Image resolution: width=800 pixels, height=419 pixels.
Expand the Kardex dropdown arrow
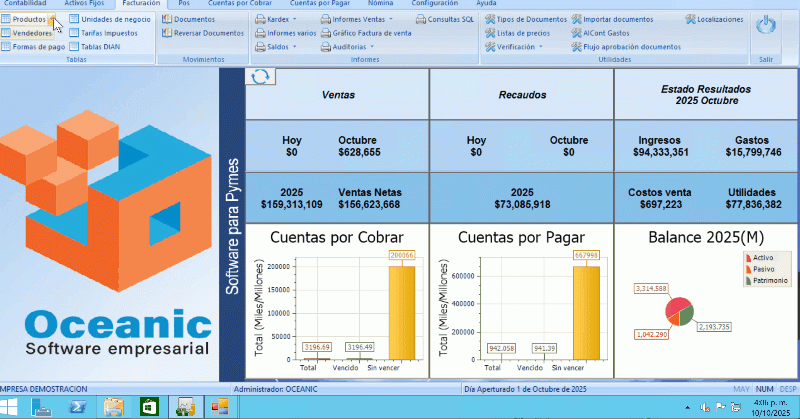(294, 19)
